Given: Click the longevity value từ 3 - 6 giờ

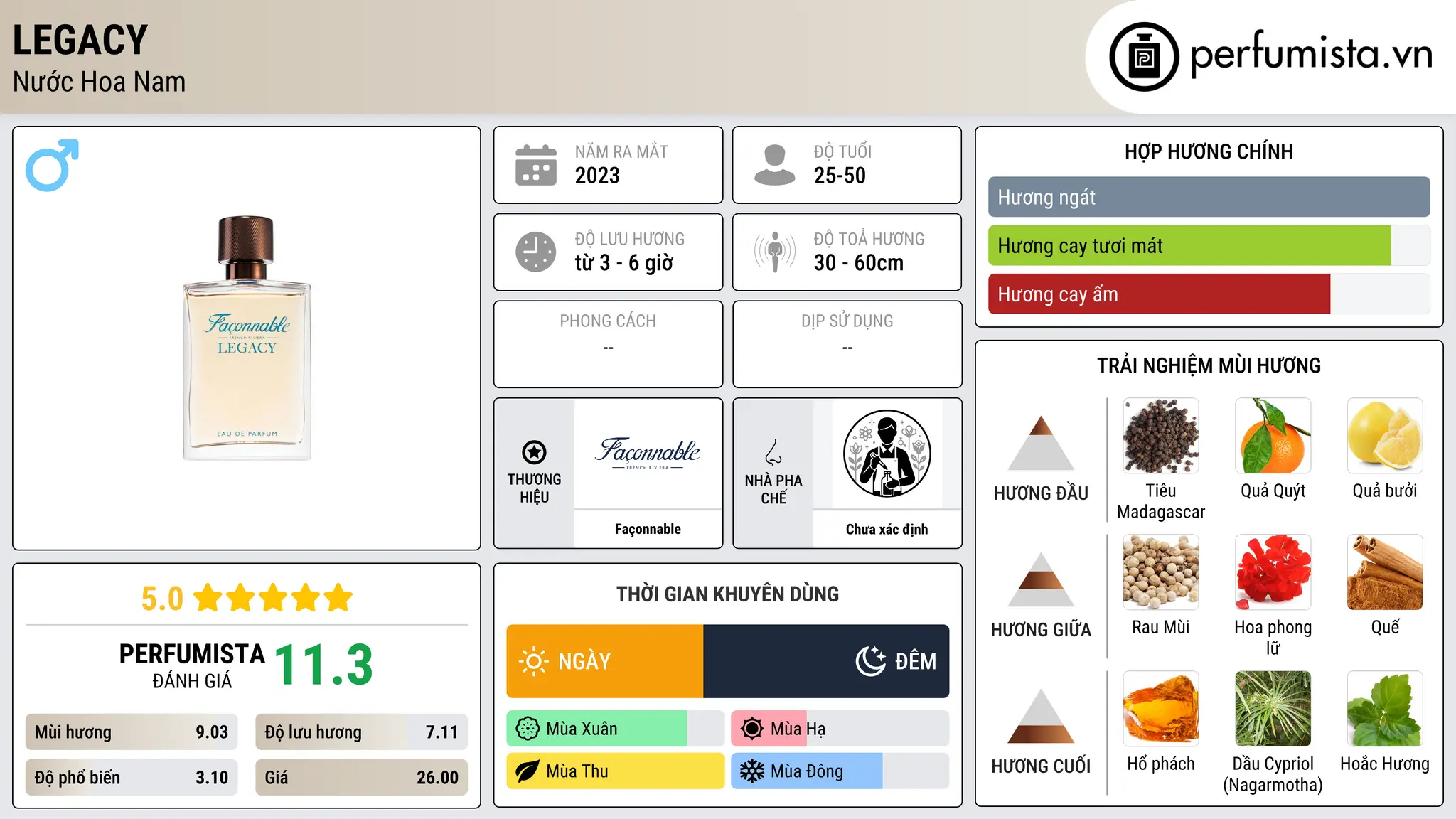Looking at the screenshot, I should point(624,263).
